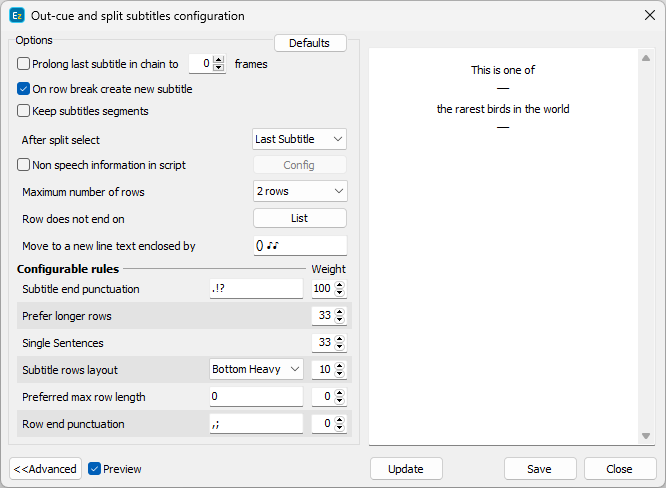This screenshot has width=666, height=488.
Task: Tick the Keep subtitles segments checkbox
Action: point(24,111)
